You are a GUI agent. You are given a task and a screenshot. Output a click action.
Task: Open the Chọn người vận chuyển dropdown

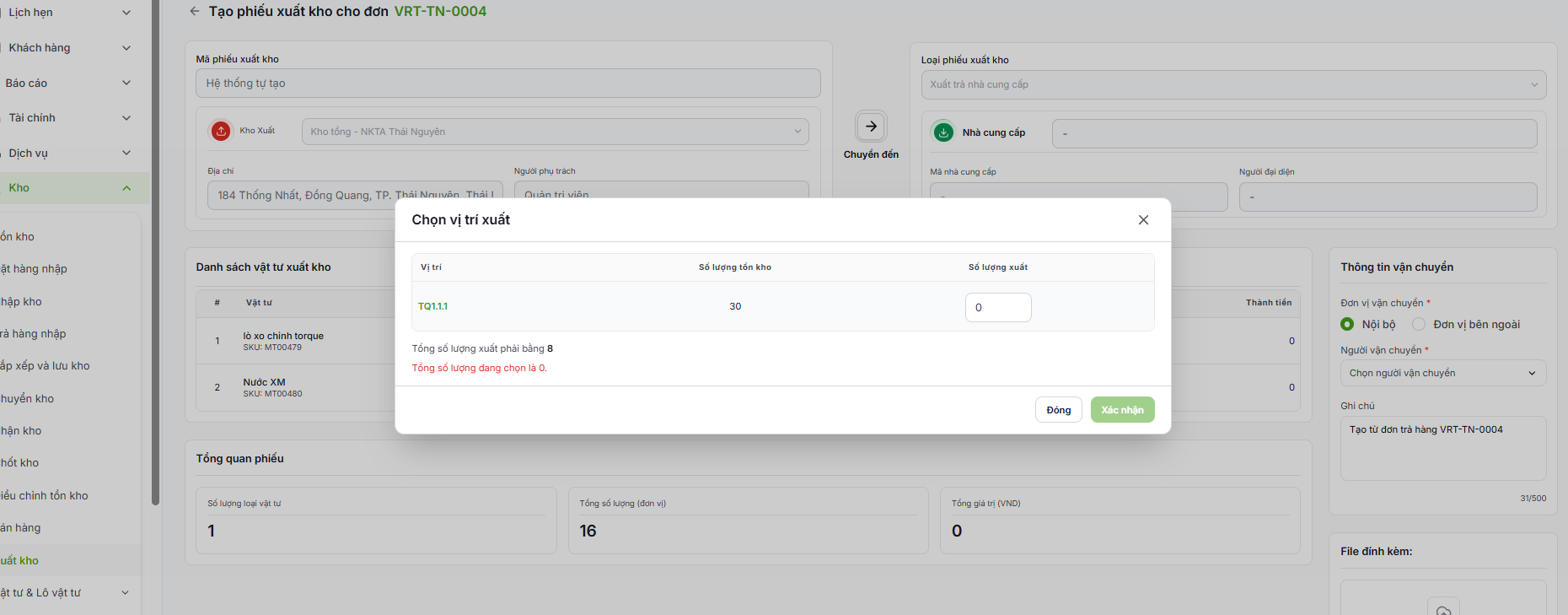pos(1443,373)
